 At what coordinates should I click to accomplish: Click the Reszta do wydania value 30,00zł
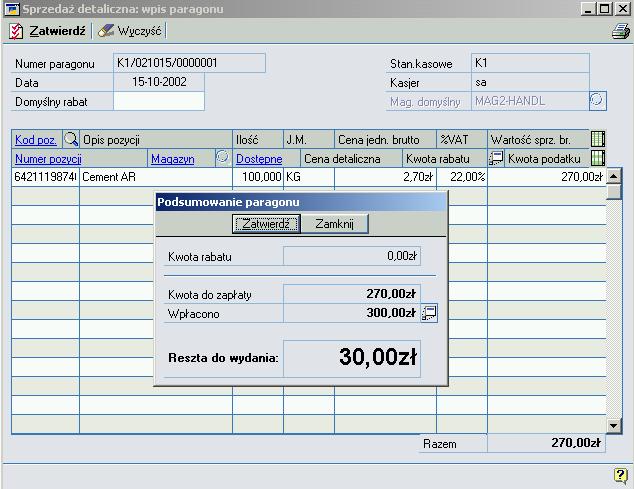(352, 358)
